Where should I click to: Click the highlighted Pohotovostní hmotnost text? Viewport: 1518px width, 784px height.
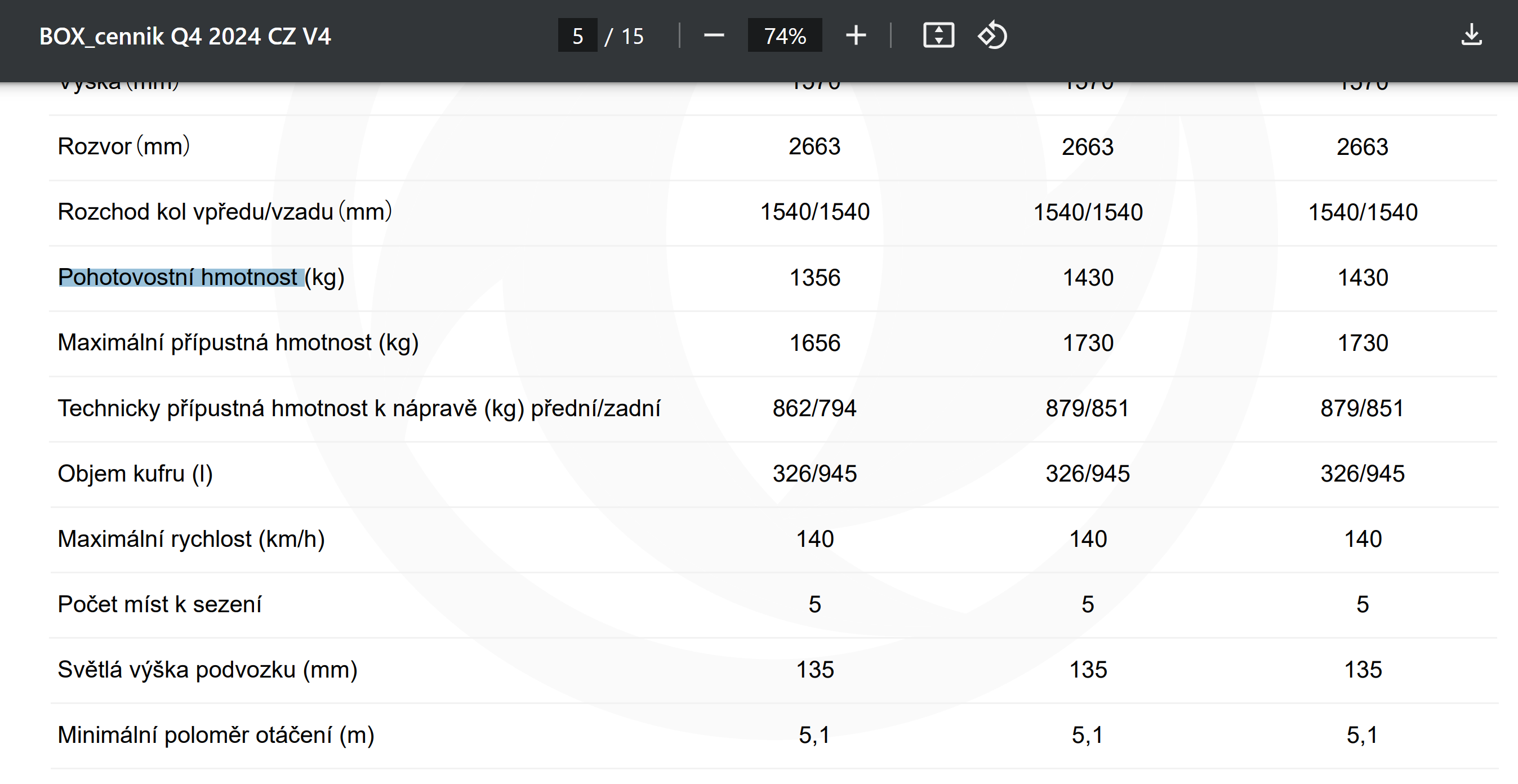[x=180, y=277]
